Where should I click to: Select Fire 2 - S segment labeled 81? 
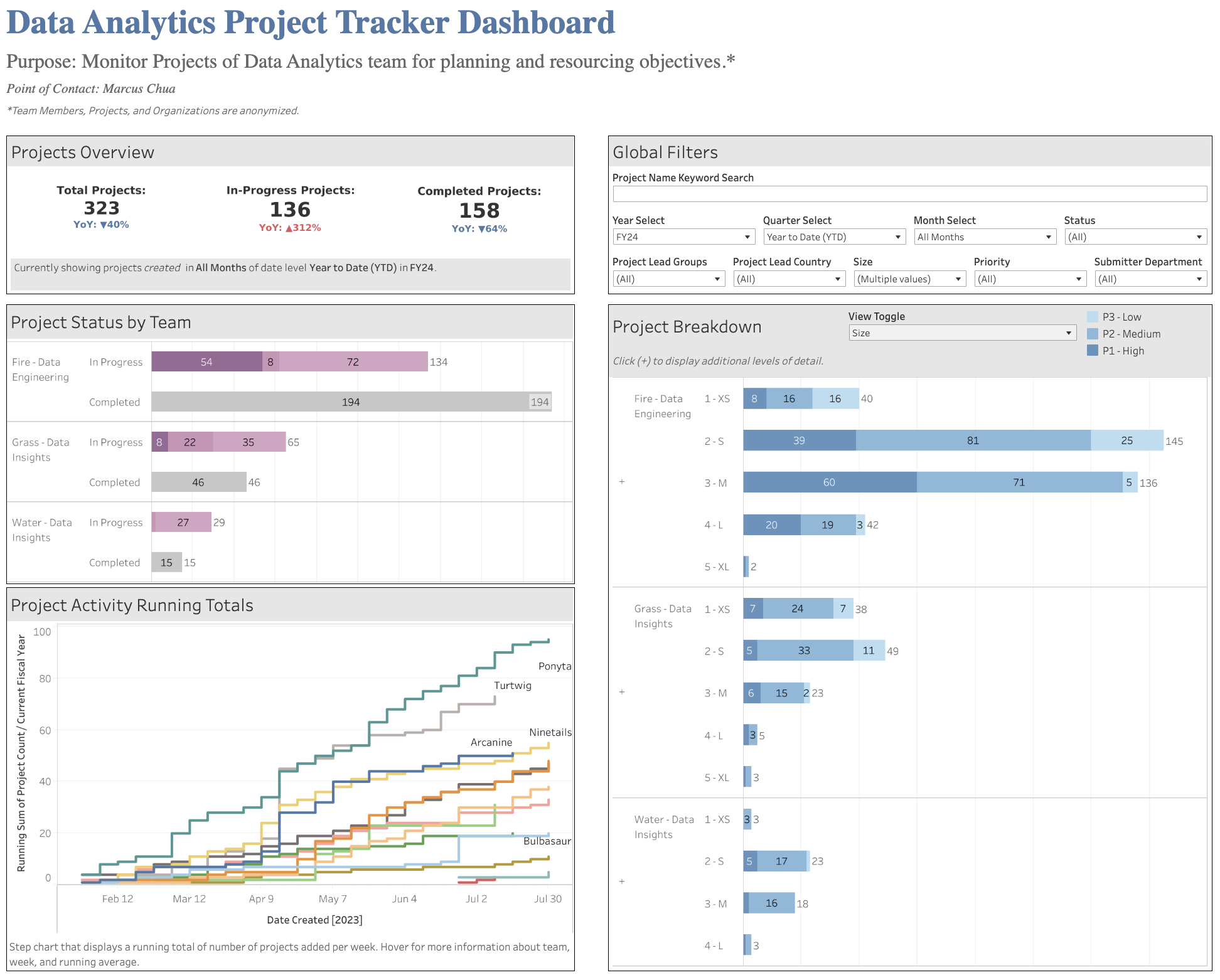click(x=972, y=440)
